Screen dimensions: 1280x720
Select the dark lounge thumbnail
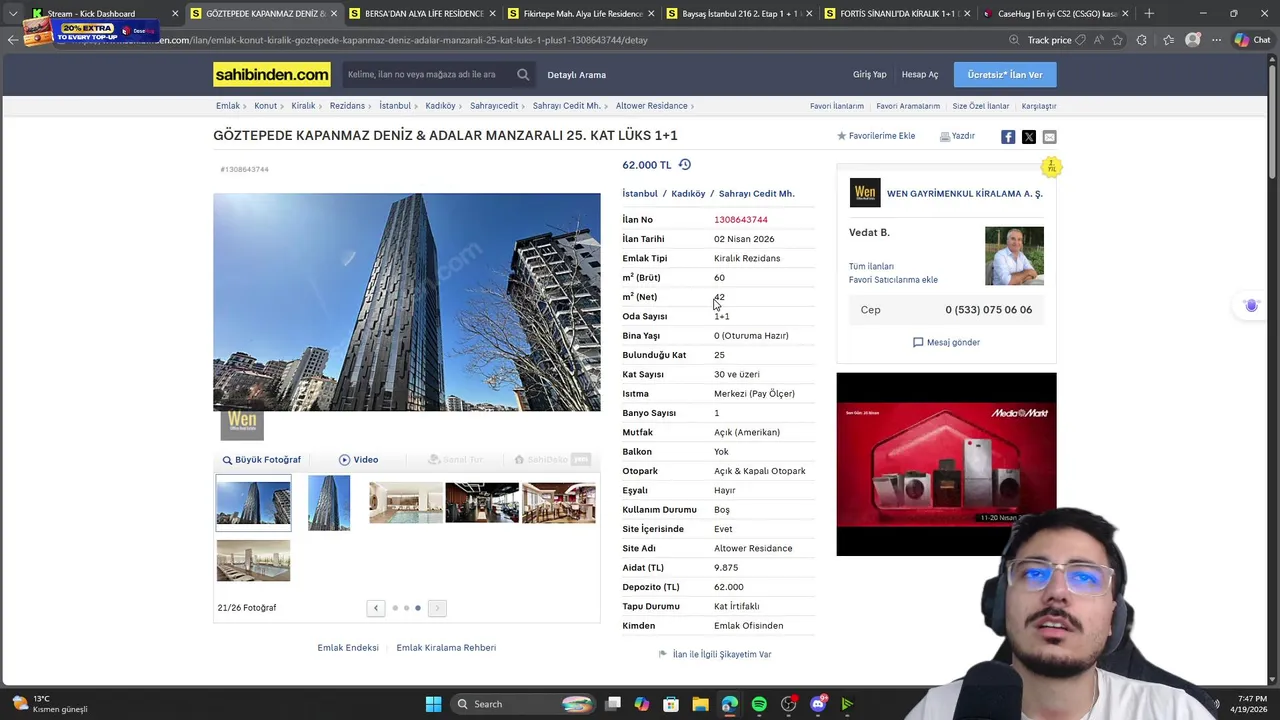[x=482, y=502]
